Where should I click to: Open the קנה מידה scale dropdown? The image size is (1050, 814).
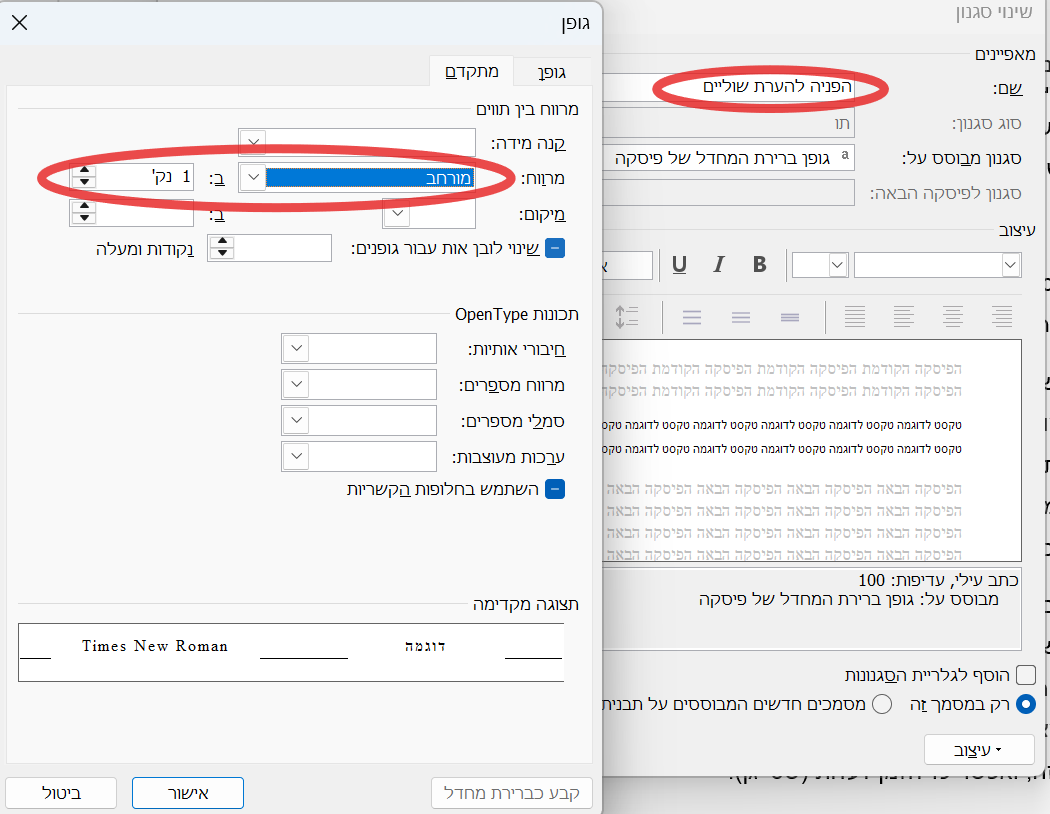[254, 144]
